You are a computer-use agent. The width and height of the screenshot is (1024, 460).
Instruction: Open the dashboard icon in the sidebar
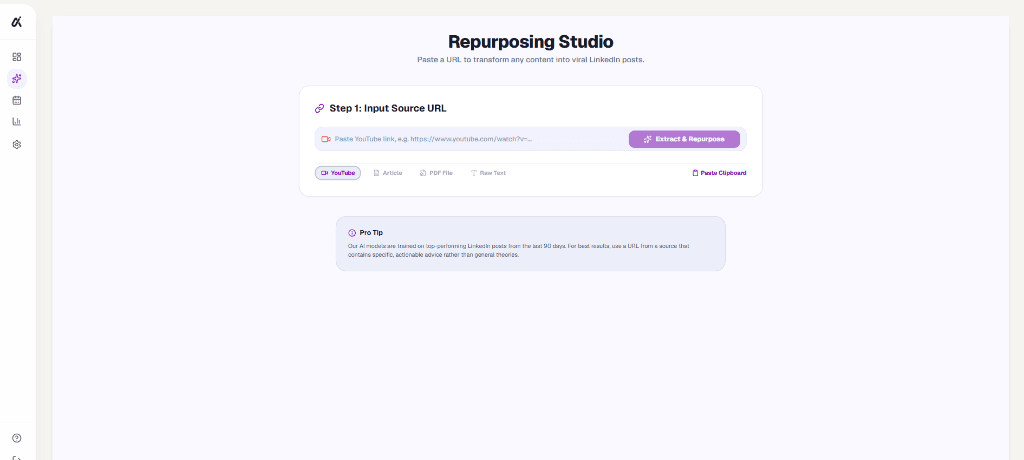pos(17,57)
